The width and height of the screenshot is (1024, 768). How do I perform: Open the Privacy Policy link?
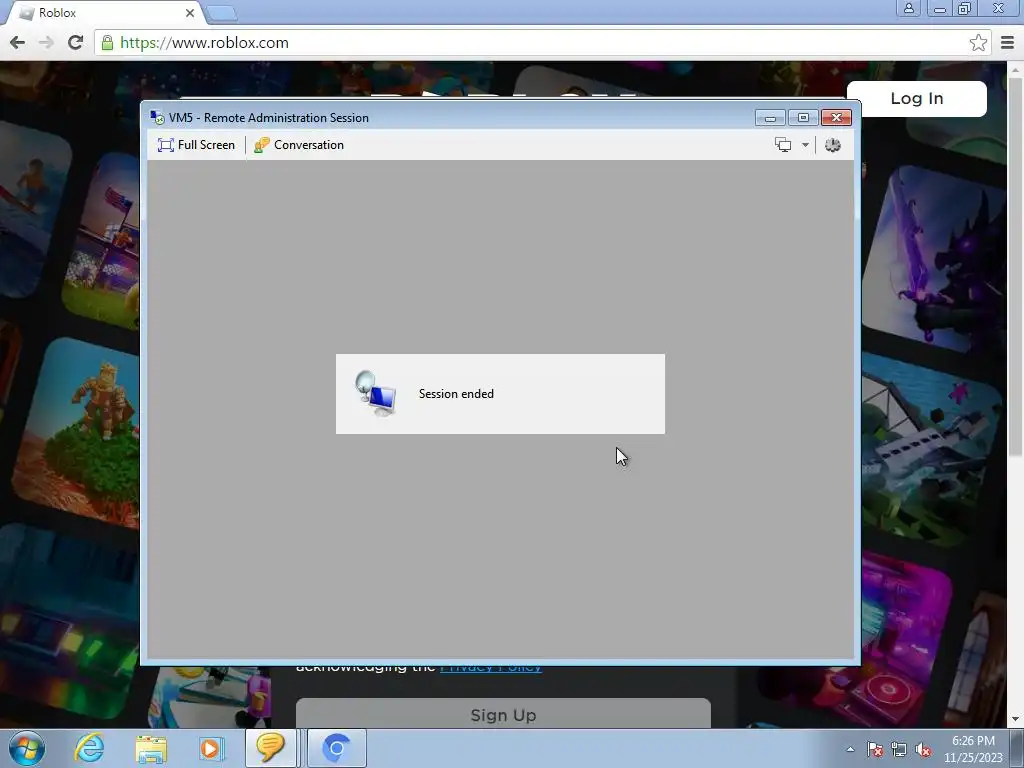tap(490, 668)
